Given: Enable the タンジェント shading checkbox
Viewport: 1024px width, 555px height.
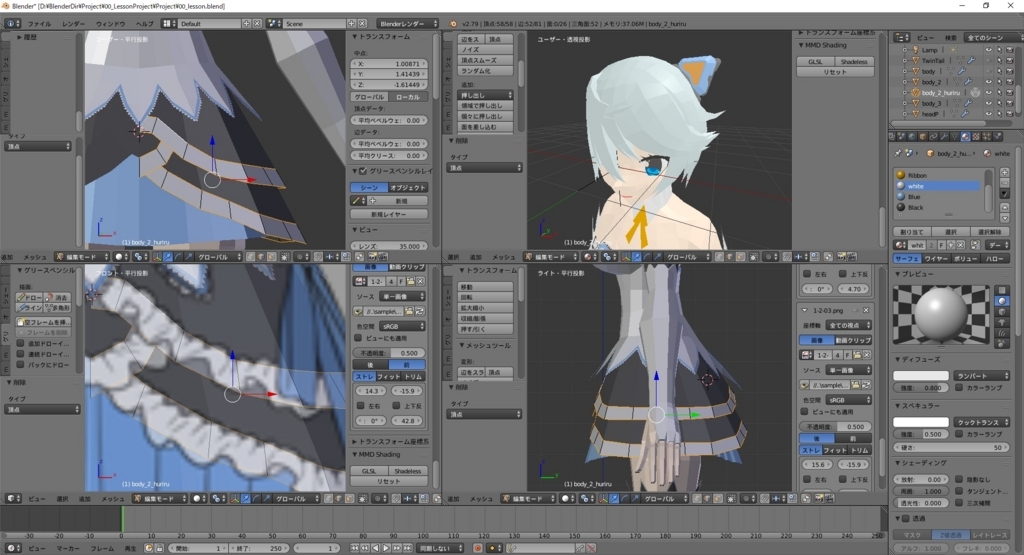Looking at the screenshot, I should click(x=959, y=491).
